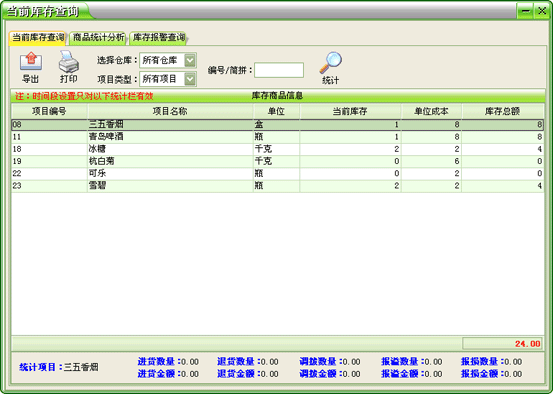This screenshot has height=394, width=553.
Task: Click the 单位成本 column header
Action: coord(431,111)
